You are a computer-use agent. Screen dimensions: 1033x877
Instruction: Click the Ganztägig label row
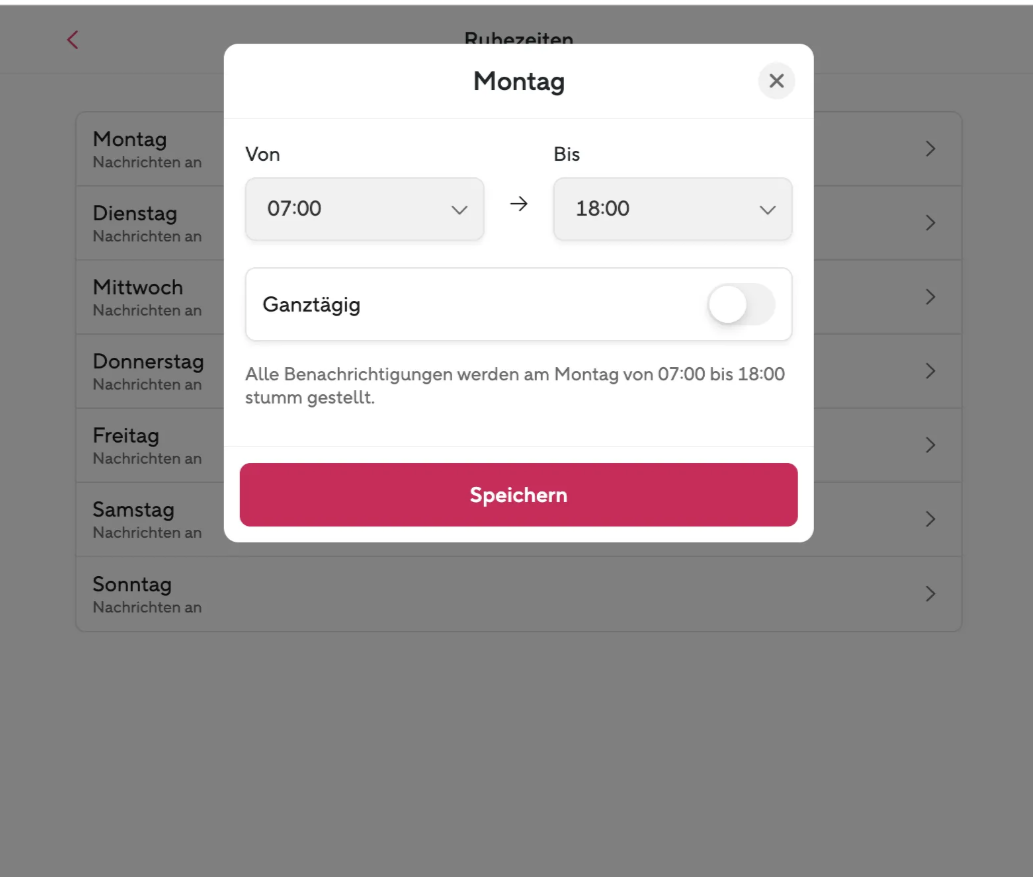tap(518, 304)
